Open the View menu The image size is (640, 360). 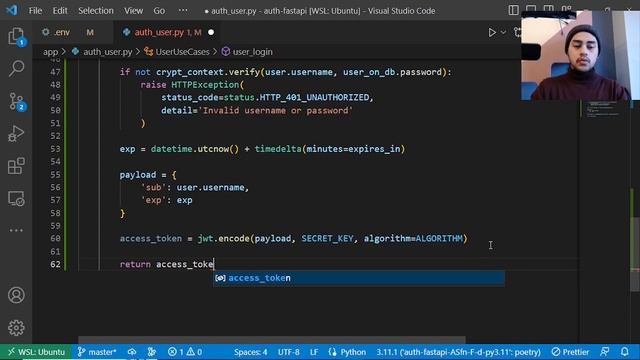click(x=133, y=11)
